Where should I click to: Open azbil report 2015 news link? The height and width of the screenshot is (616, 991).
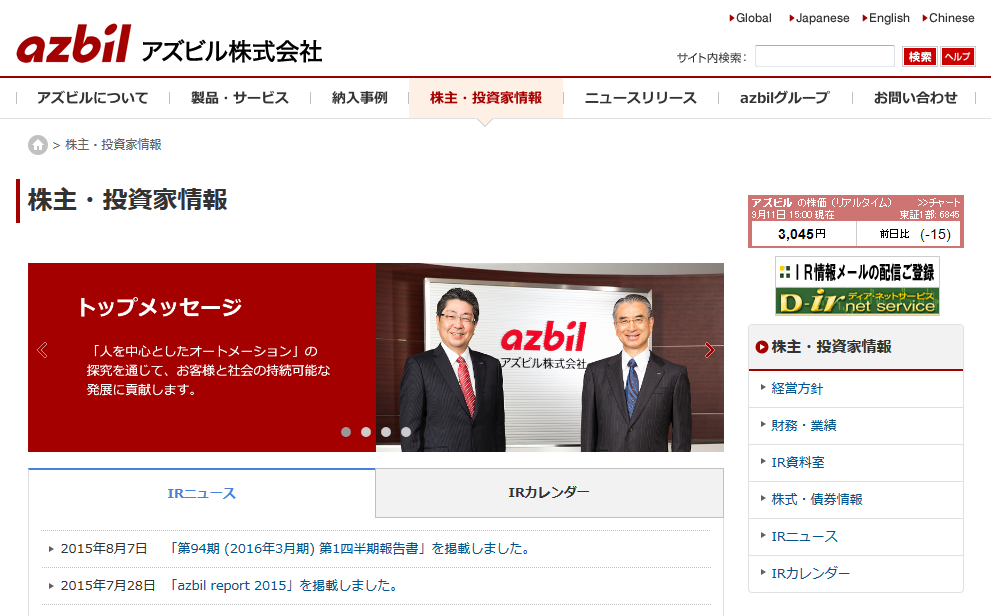click(x=284, y=586)
